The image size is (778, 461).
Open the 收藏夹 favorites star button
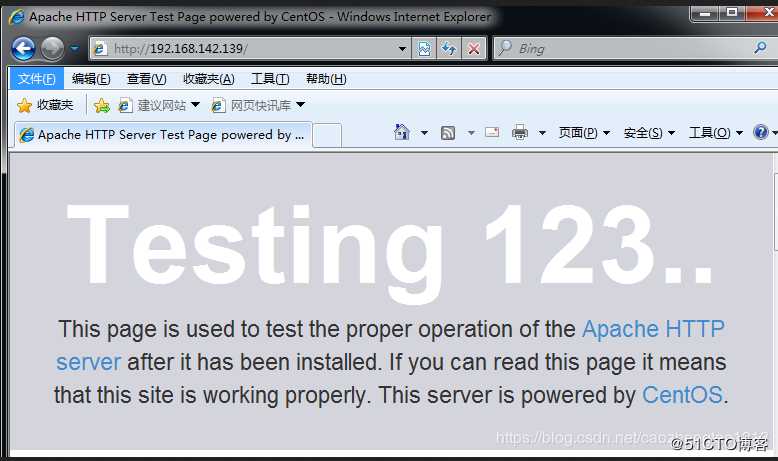pyautogui.click(x=45, y=105)
